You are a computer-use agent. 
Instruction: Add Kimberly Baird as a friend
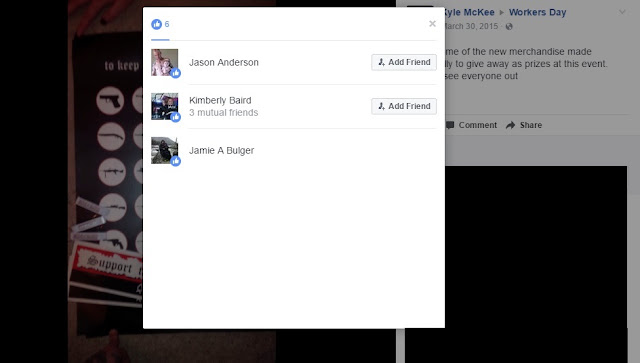[x=404, y=106]
